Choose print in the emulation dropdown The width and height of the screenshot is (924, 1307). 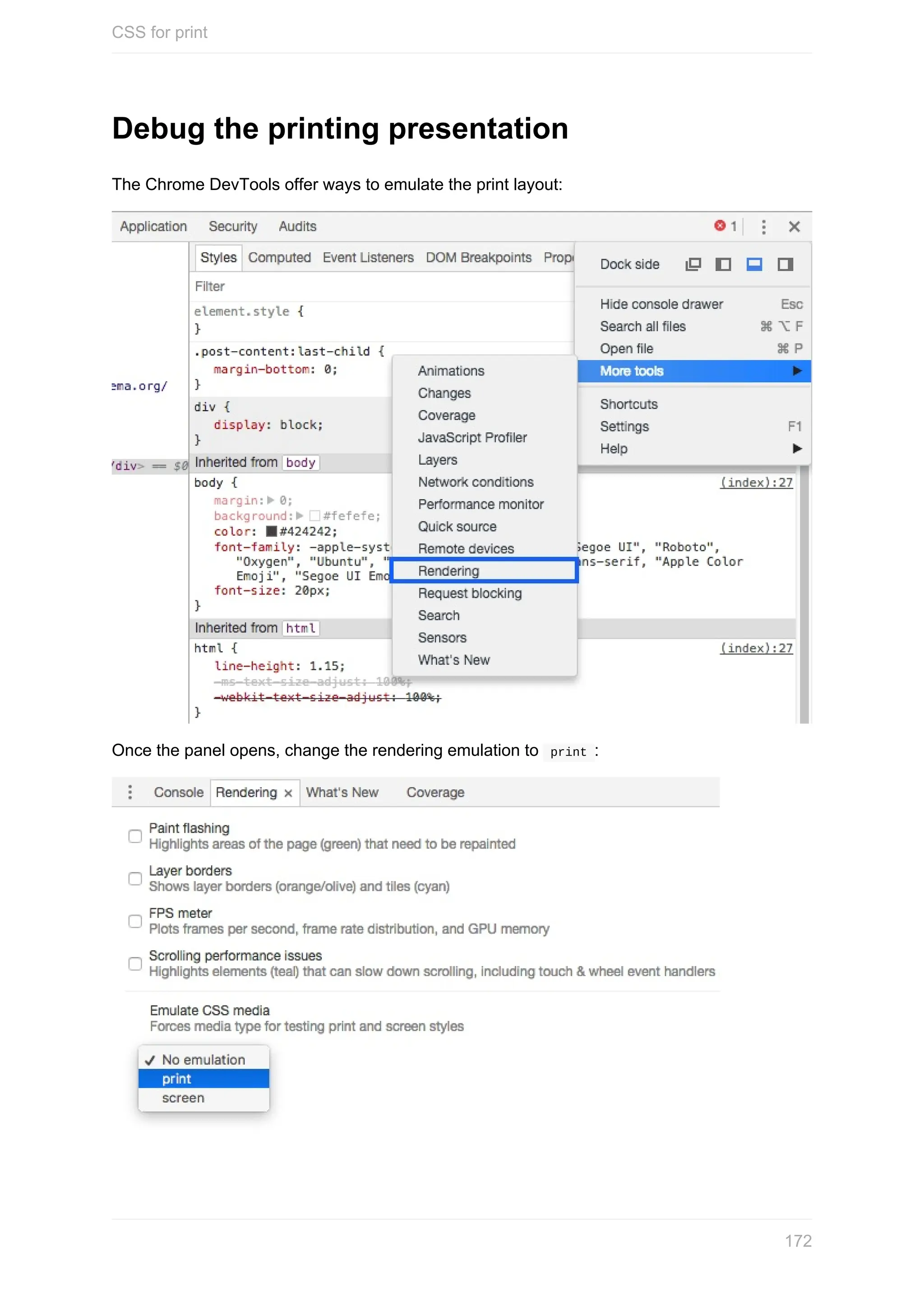click(203, 1079)
